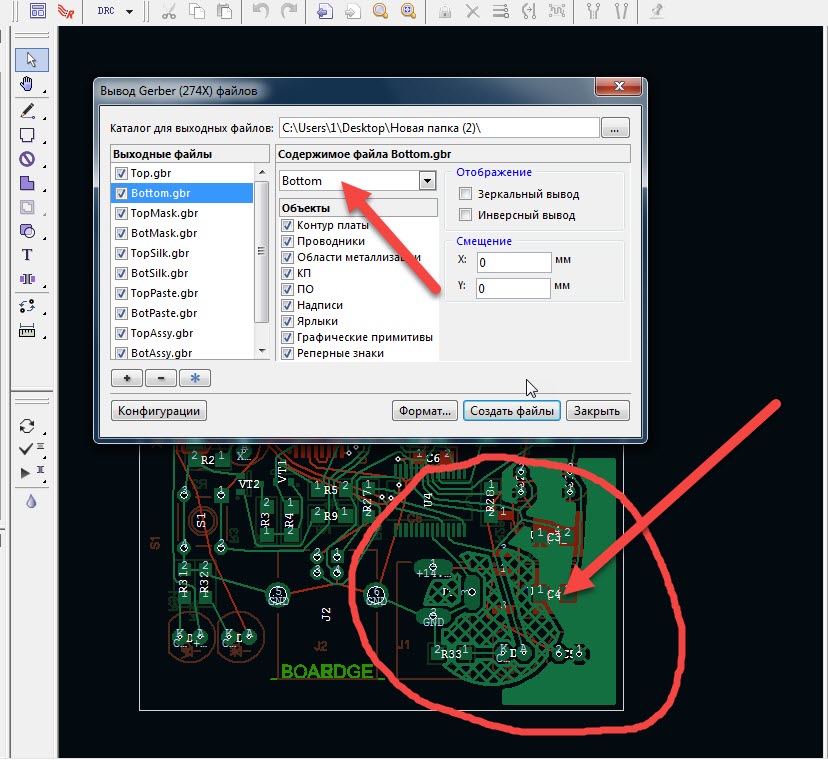Click the undo arrow icon
Screen dimensions: 828x760
click(261, 11)
